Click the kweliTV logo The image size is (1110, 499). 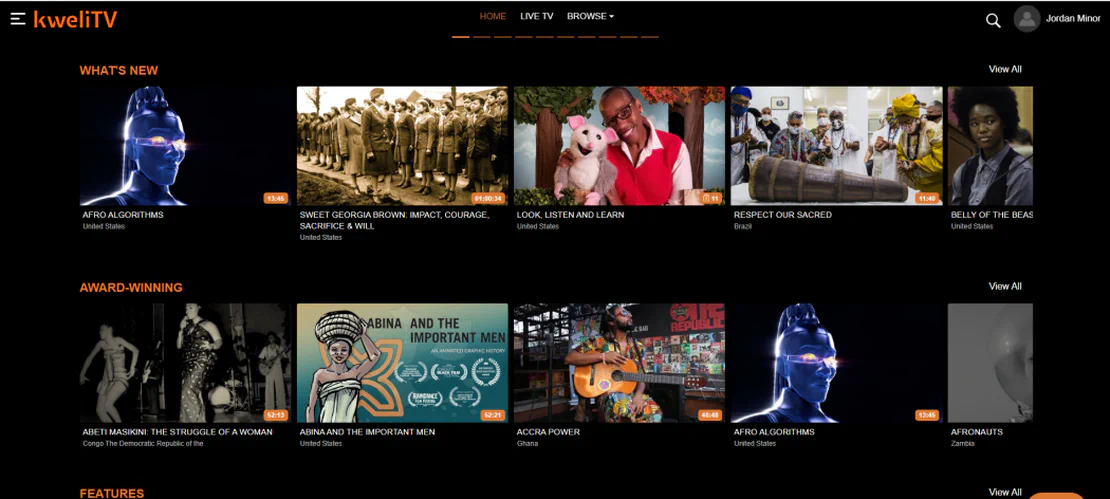(75, 19)
